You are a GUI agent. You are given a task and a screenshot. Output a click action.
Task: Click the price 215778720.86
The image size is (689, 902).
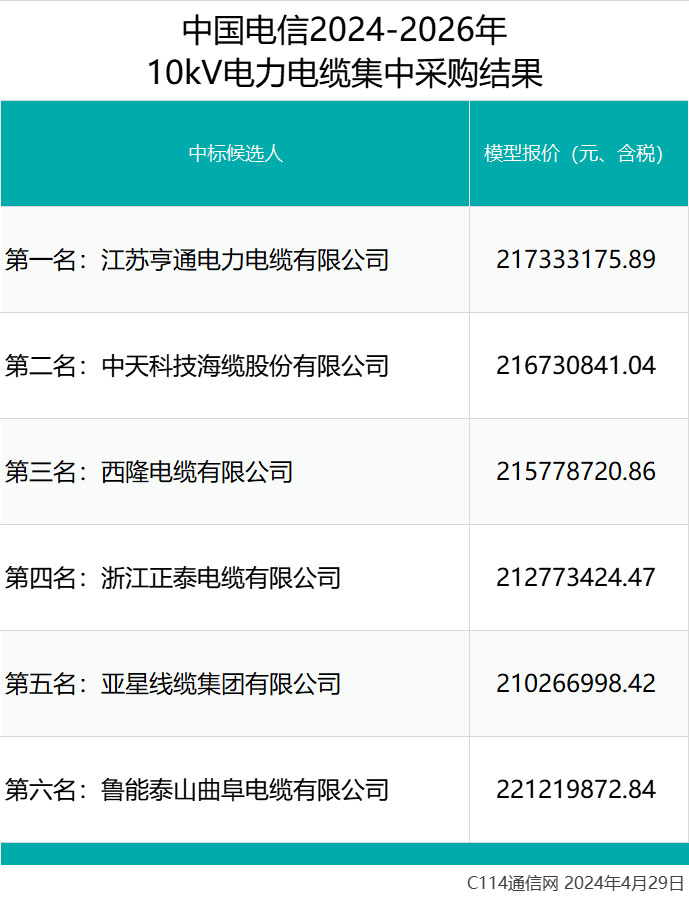[x=576, y=472]
